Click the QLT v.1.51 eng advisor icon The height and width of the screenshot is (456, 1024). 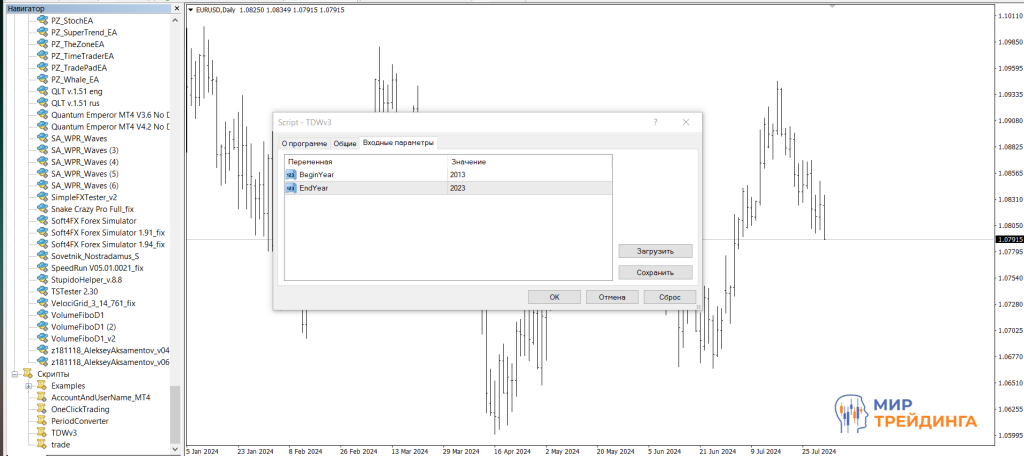pyautogui.click(x=42, y=91)
